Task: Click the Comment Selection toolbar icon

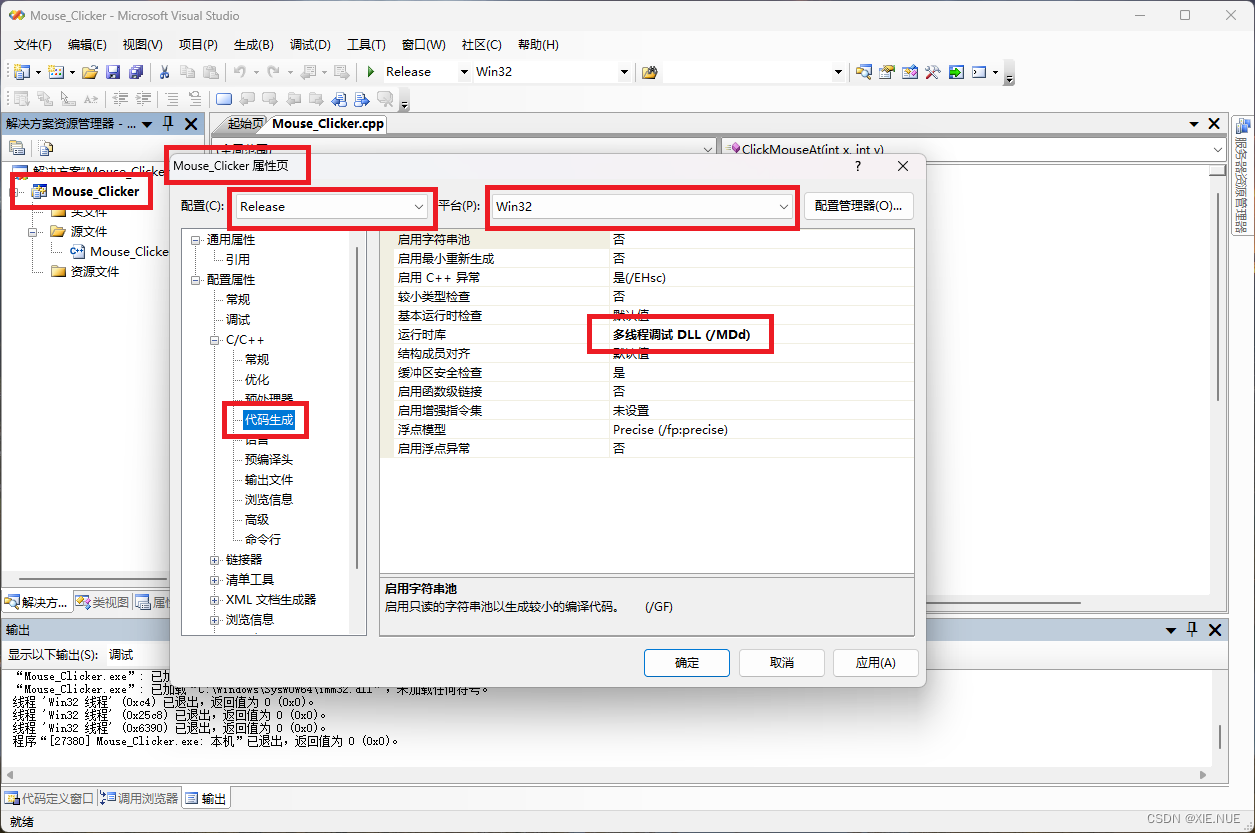Action: (x=172, y=98)
